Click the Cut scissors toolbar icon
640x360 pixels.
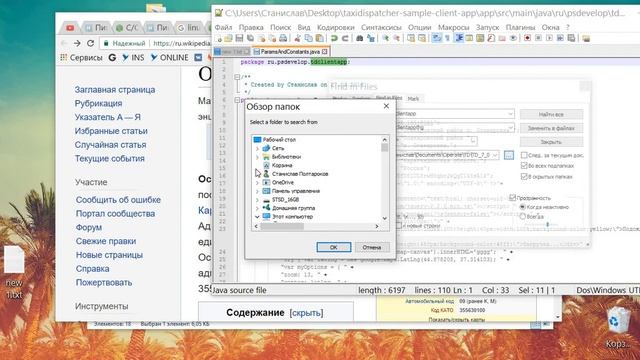tap(297, 39)
